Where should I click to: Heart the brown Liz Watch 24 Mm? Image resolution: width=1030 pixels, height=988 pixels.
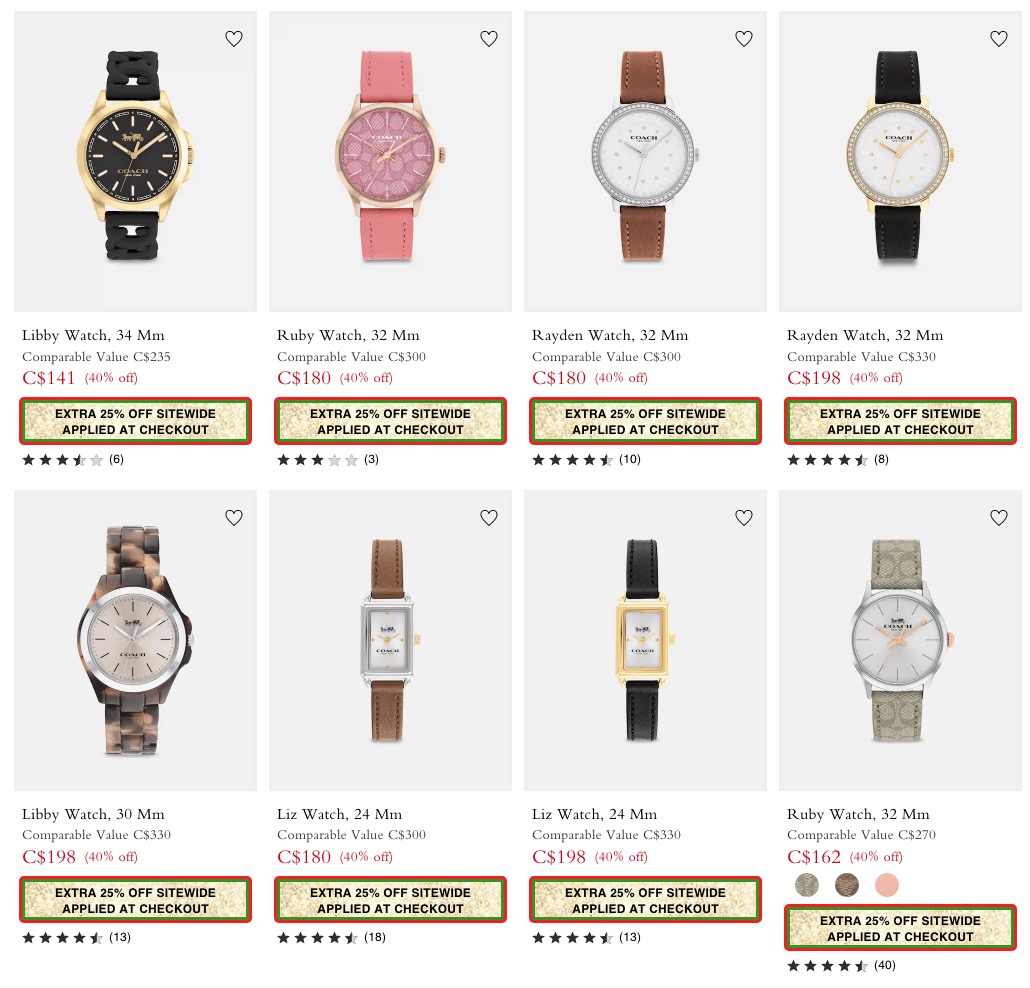(x=489, y=518)
